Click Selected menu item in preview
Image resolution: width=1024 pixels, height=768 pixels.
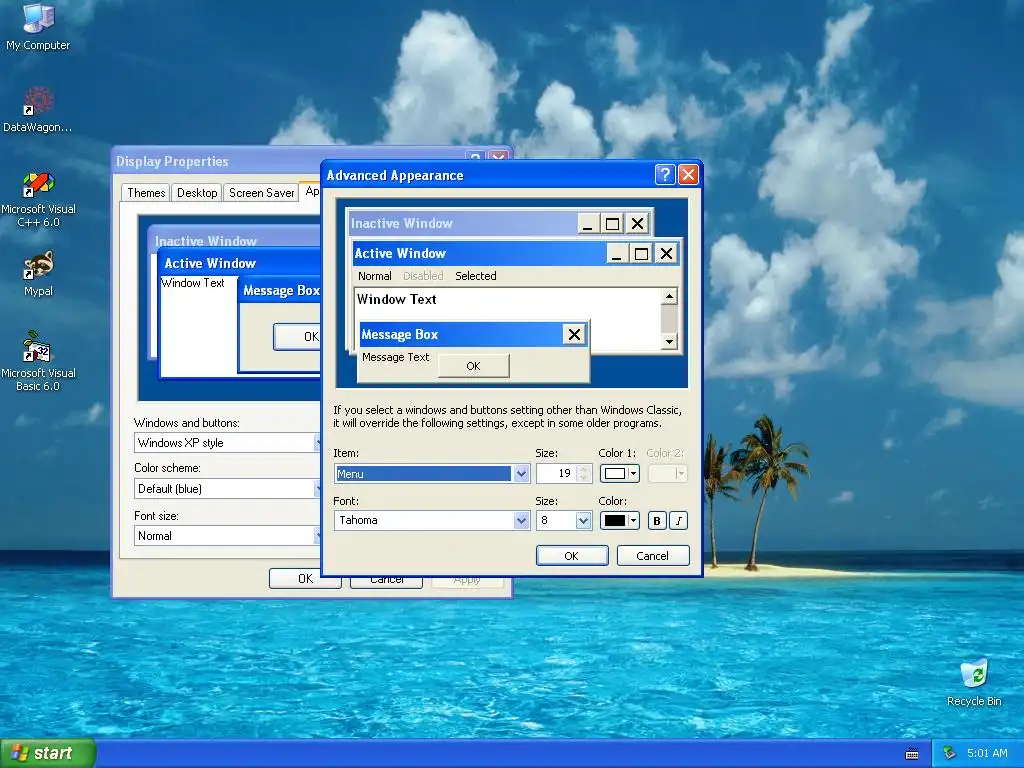click(475, 276)
